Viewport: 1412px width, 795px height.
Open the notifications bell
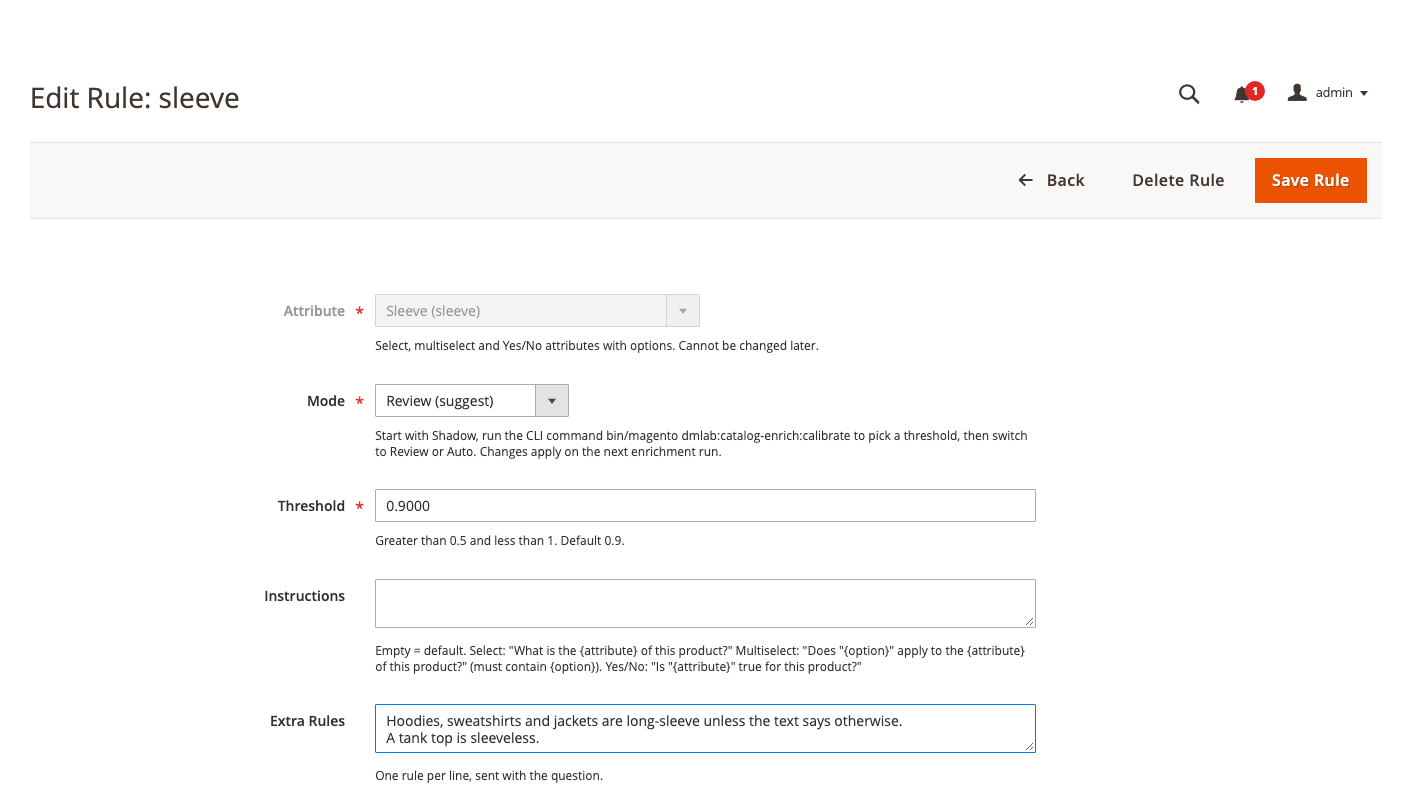coord(1243,94)
